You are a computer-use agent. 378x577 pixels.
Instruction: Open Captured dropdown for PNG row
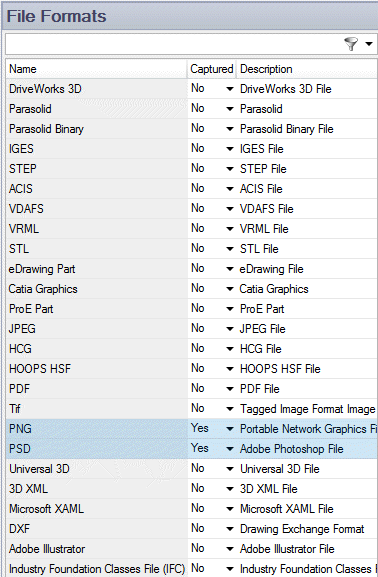click(x=230, y=429)
